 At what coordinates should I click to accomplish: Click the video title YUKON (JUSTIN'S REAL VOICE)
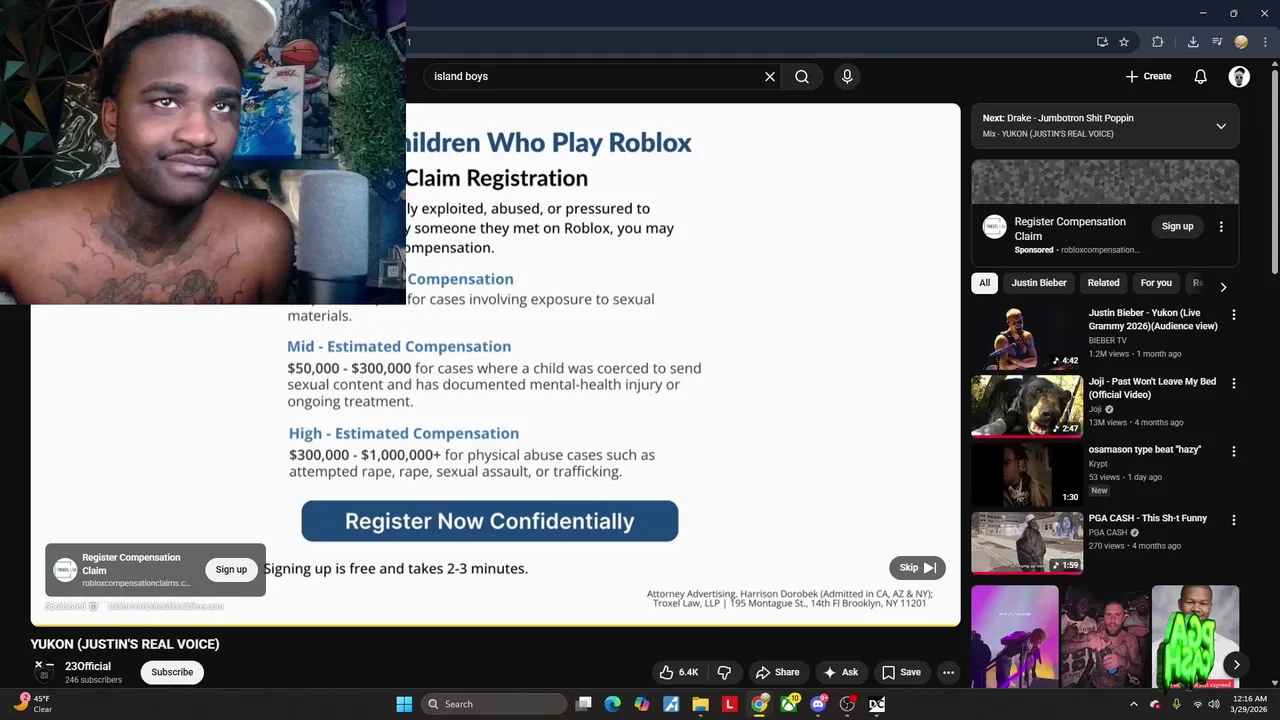click(x=125, y=644)
